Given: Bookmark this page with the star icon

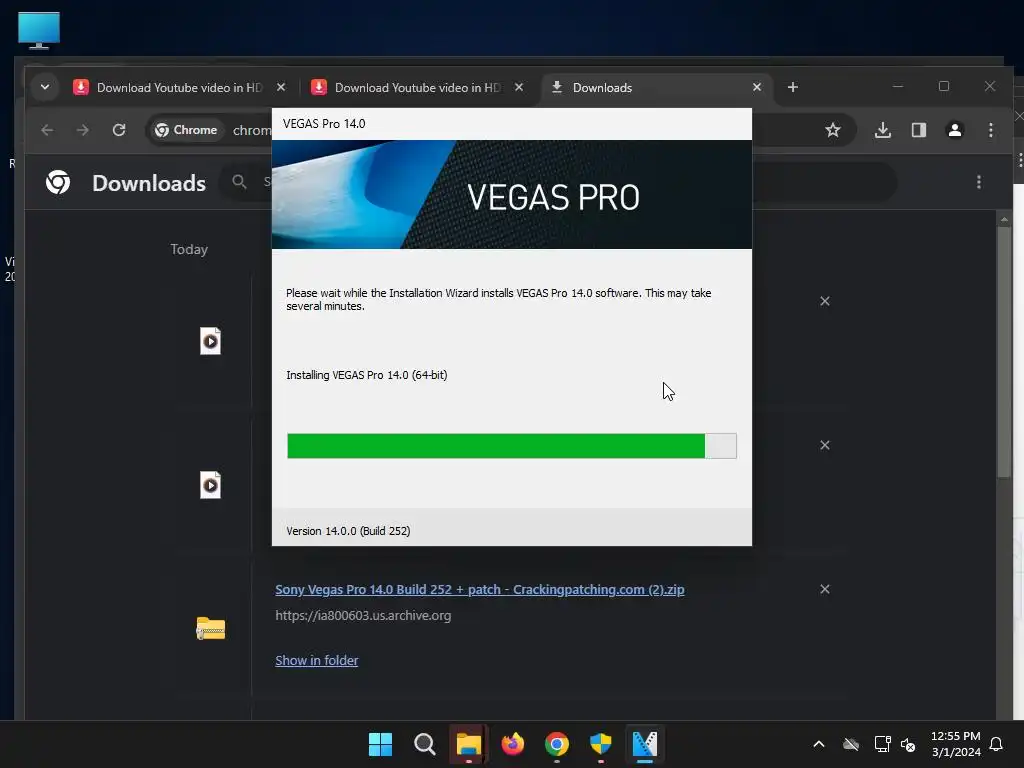Looking at the screenshot, I should (x=833, y=130).
